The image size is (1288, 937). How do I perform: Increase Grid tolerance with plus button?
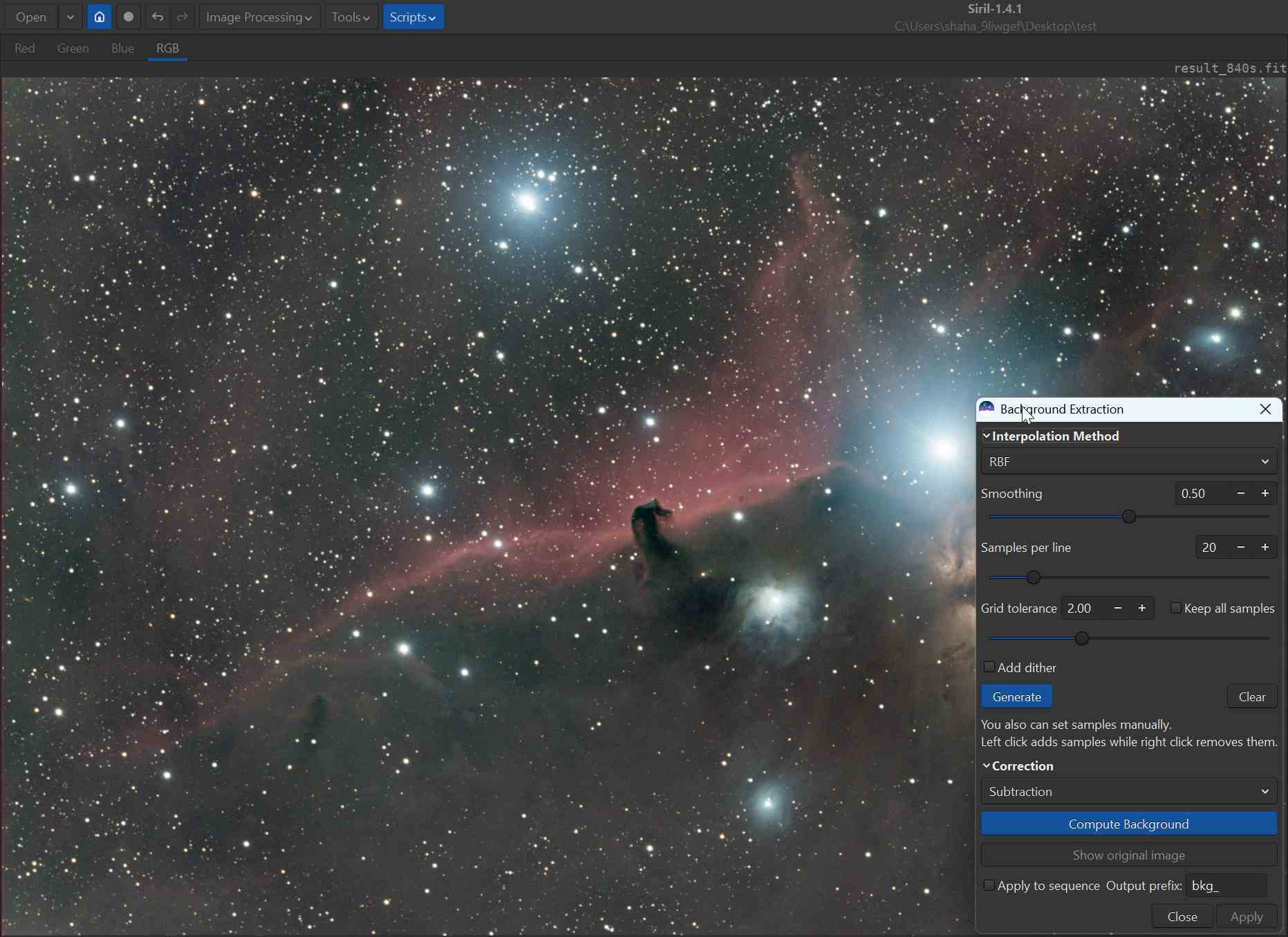(x=1141, y=608)
